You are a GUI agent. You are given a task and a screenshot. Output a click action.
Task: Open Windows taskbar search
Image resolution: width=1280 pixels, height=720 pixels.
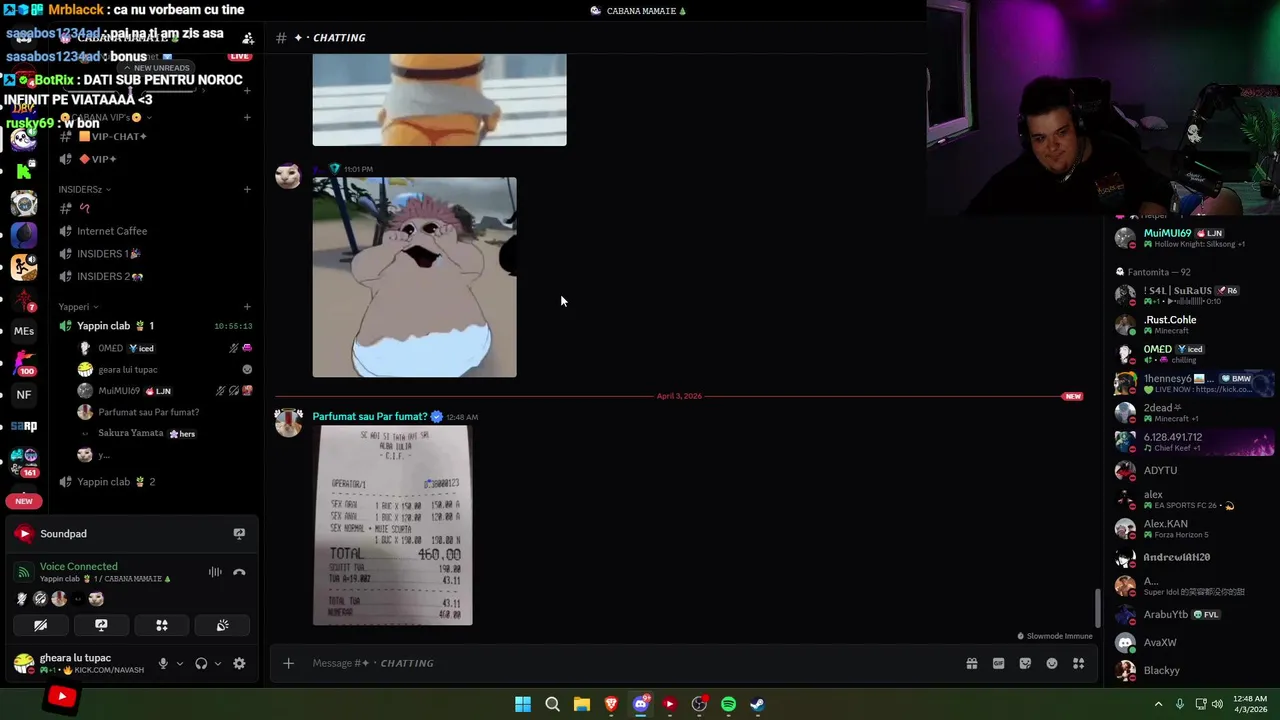[x=552, y=704]
